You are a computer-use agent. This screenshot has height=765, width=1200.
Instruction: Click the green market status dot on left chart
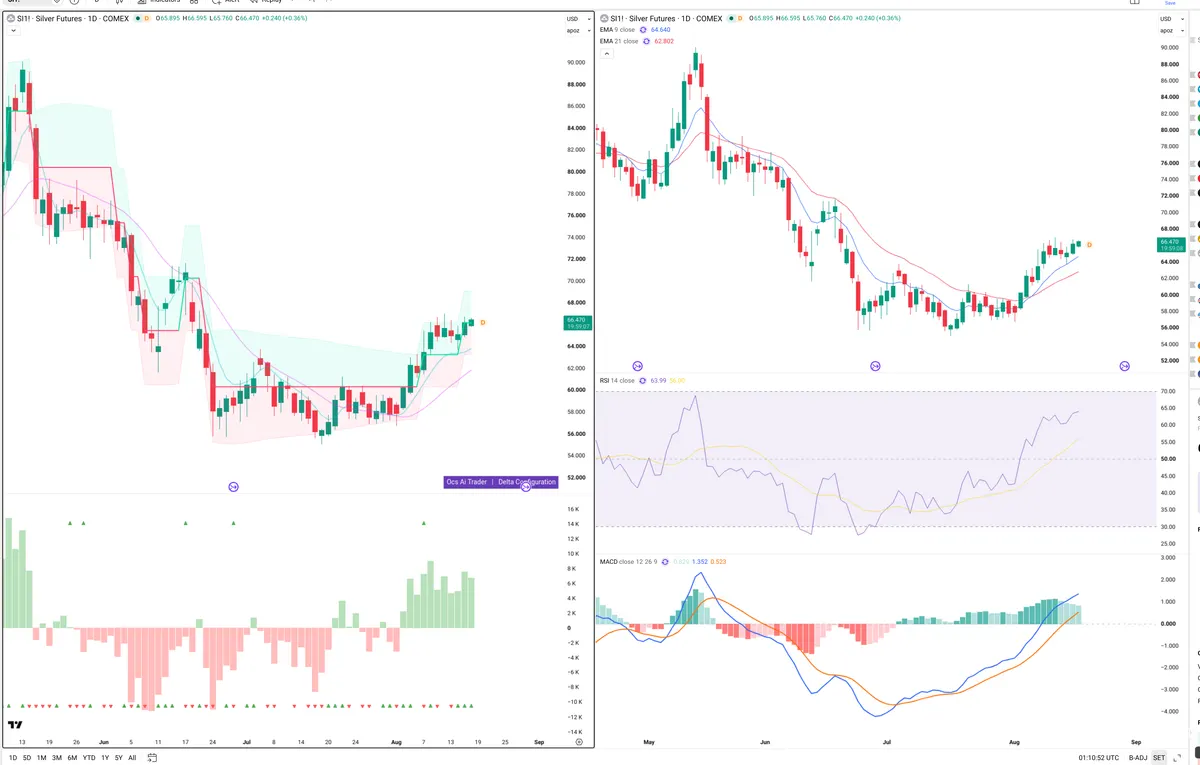pos(136,19)
